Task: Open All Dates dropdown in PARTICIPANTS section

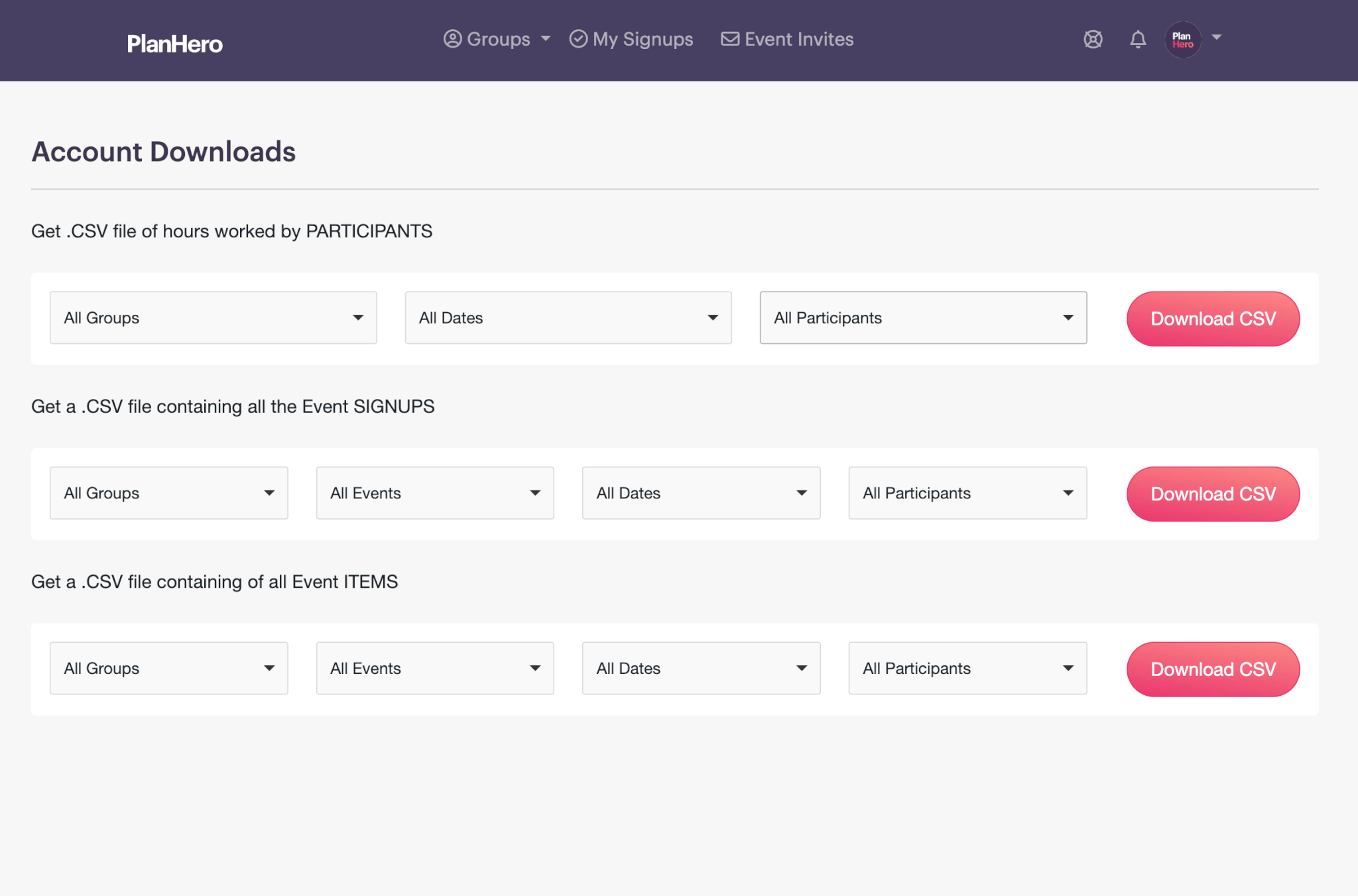Action: click(568, 318)
